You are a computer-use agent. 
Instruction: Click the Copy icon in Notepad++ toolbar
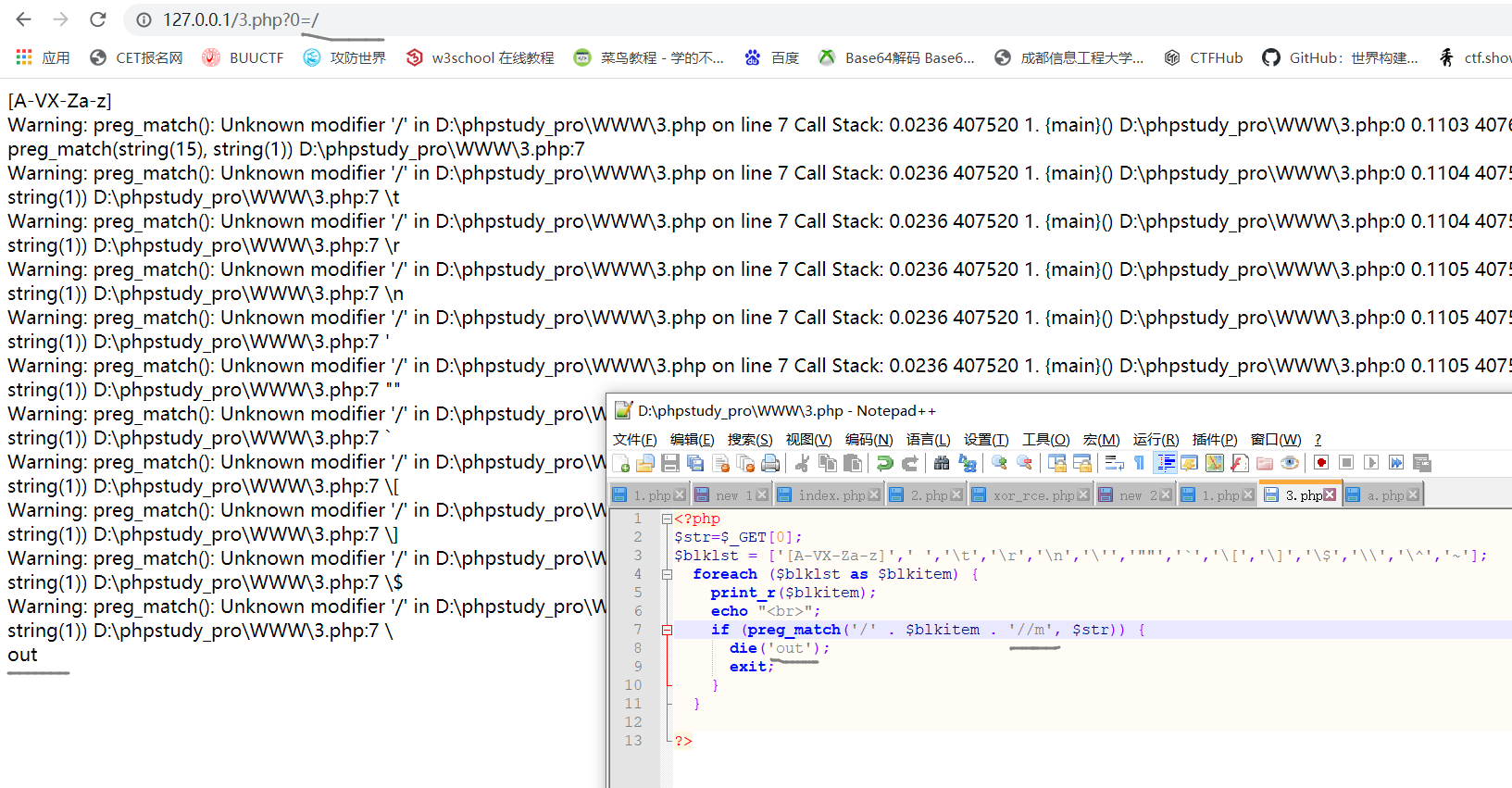(827, 463)
